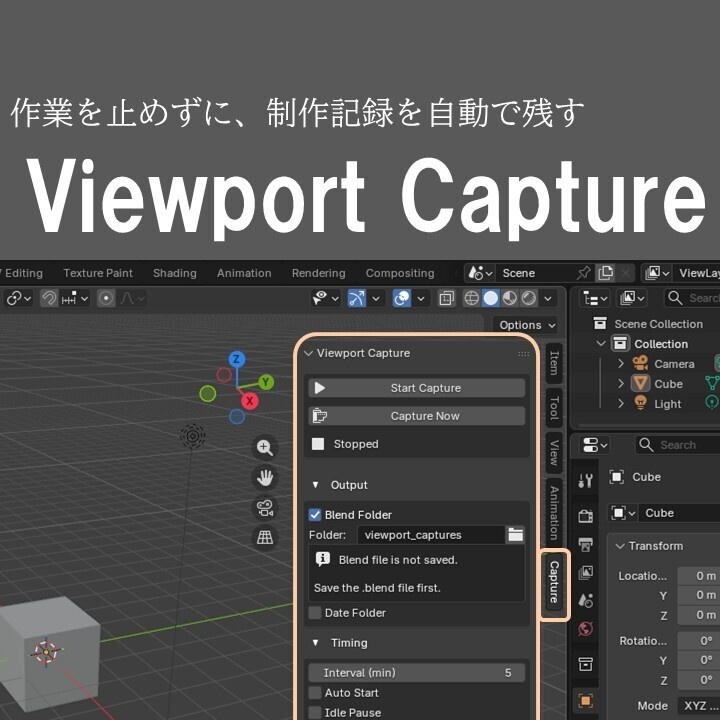Image resolution: width=720 pixels, height=720 pixels.
Task: Collapse the Collection tree node
Action: click(x=601, y=343)
